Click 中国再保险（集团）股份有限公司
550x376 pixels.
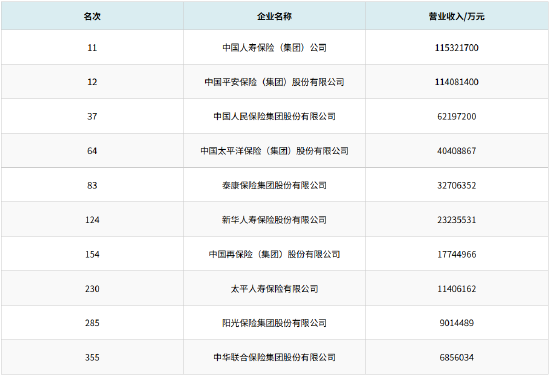tap(274, 254)
